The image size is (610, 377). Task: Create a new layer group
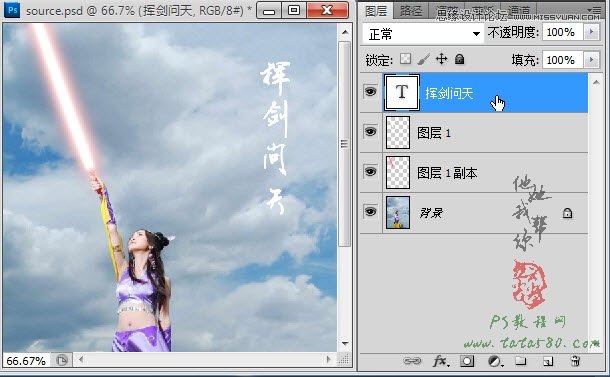521,361
